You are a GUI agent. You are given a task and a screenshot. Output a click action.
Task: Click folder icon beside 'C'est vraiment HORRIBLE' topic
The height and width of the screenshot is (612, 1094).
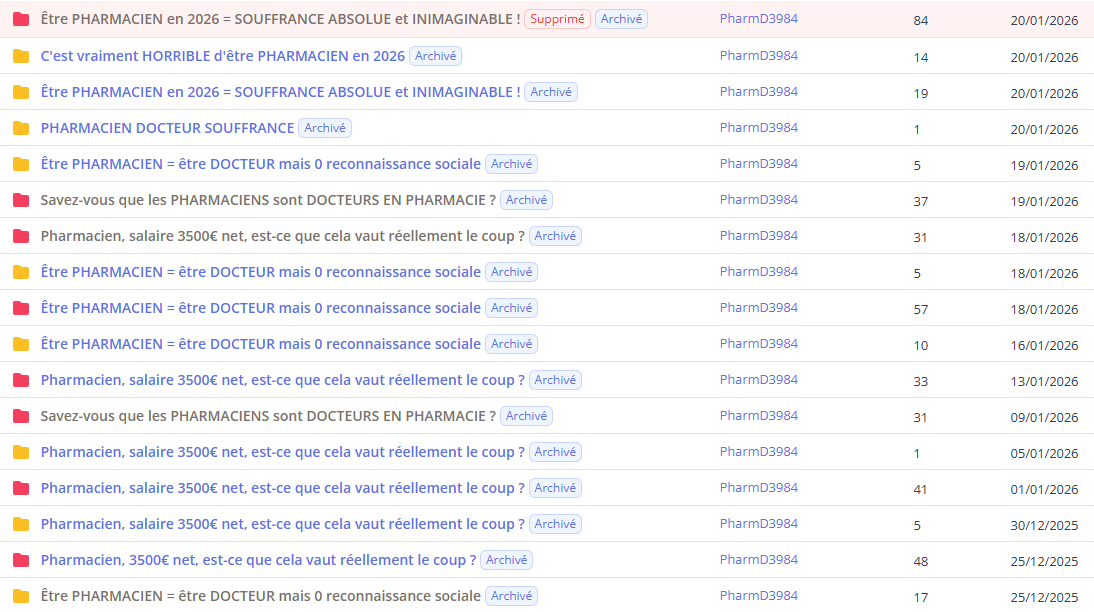(x=21, y=56)
